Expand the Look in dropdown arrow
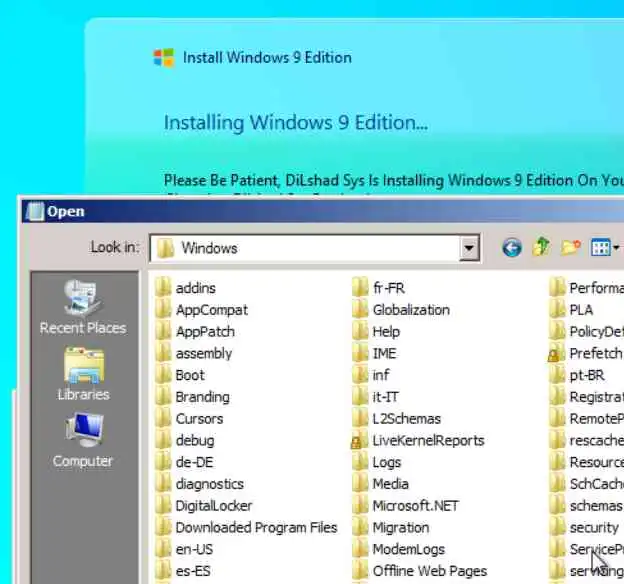Screen dimensions: 624x584 pos(469,248)
